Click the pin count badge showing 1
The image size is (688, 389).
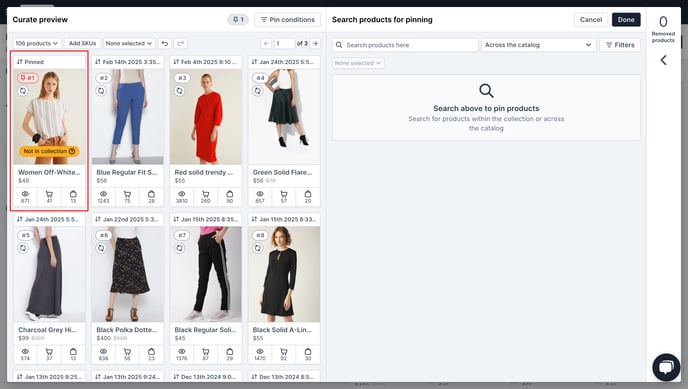(x=238, y=20)
